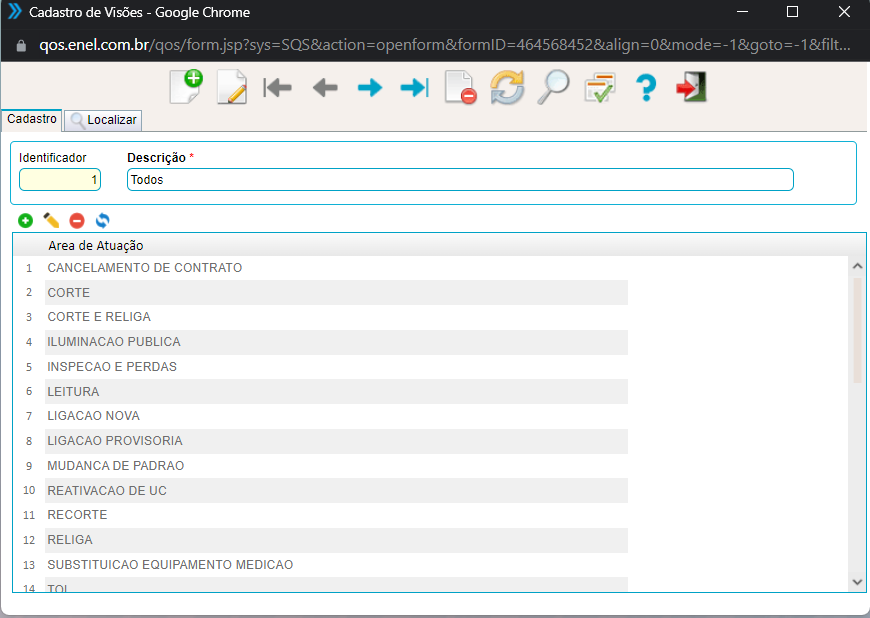Click the Identificador field
The image size is (870, 618).
pos(60,180)
